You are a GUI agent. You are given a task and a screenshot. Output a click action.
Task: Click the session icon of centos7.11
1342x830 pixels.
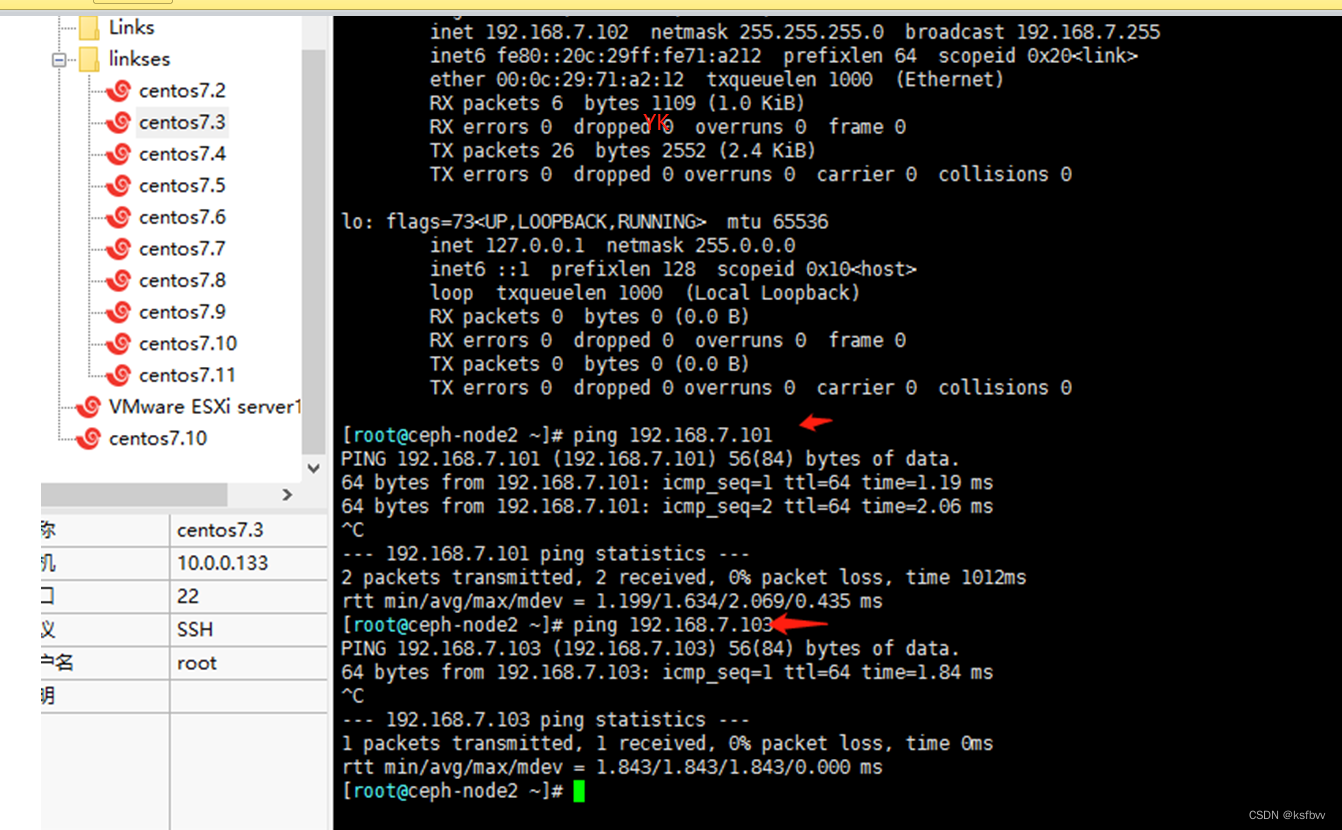coord(119,375)
